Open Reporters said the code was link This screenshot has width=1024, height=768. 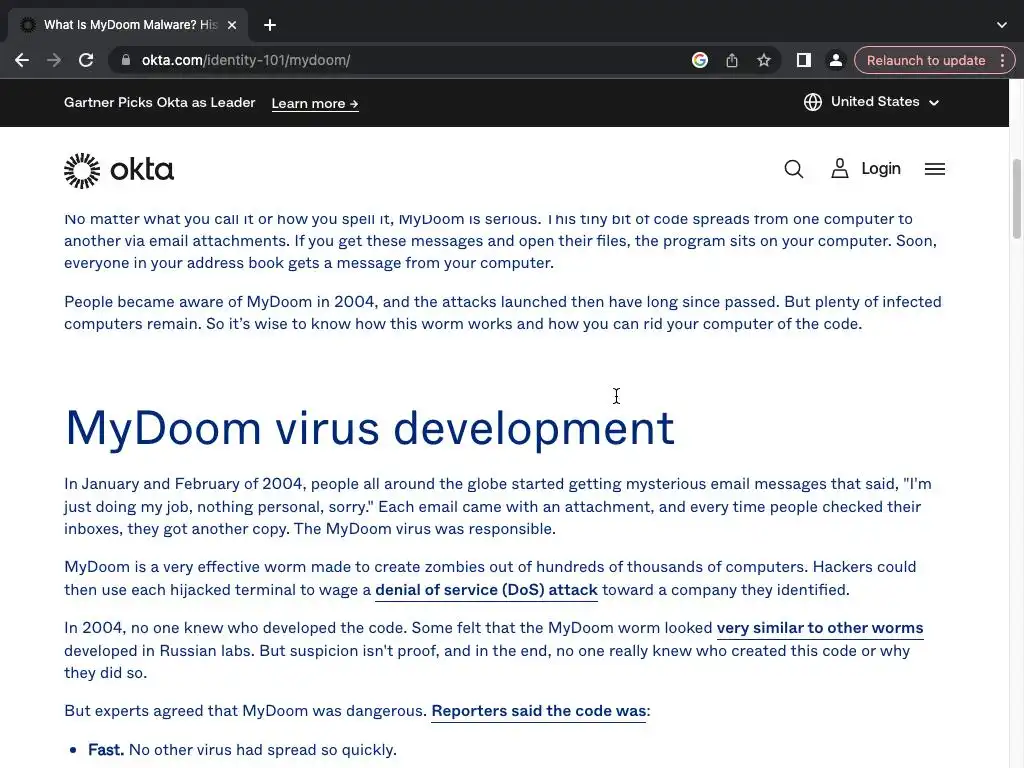point(539,711)
